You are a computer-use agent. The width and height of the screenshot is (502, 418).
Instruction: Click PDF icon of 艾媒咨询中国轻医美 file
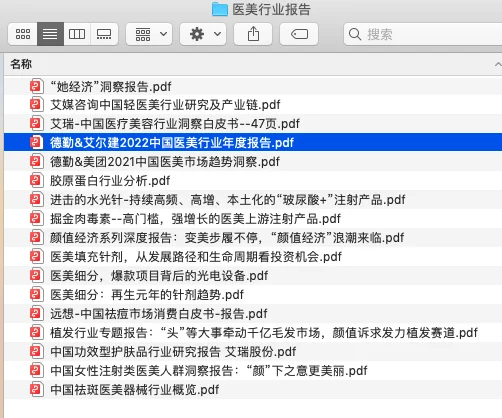36,104
